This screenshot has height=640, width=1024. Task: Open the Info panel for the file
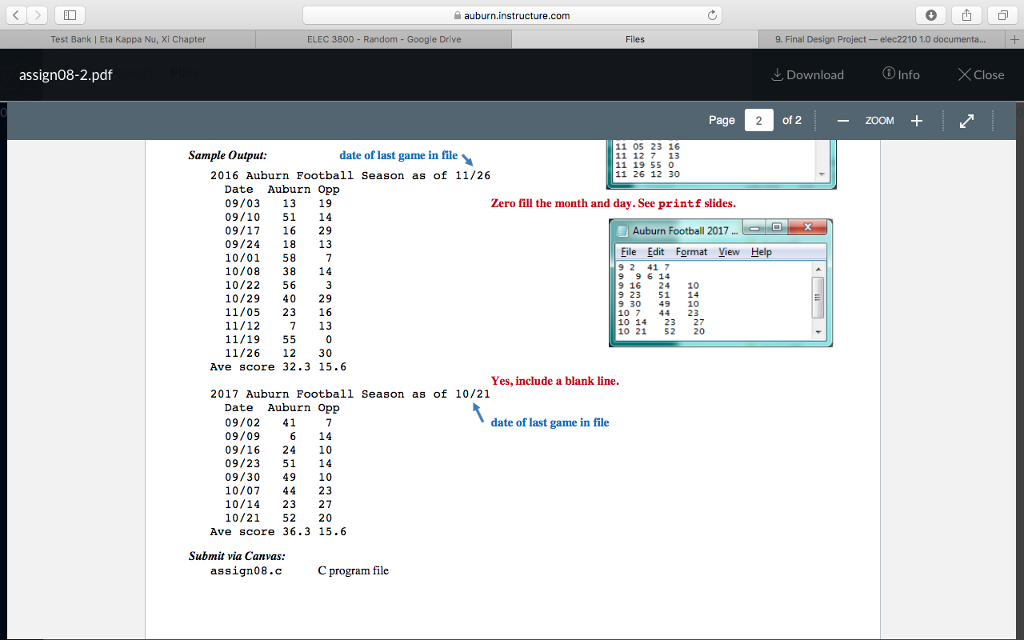pos(901,75)
